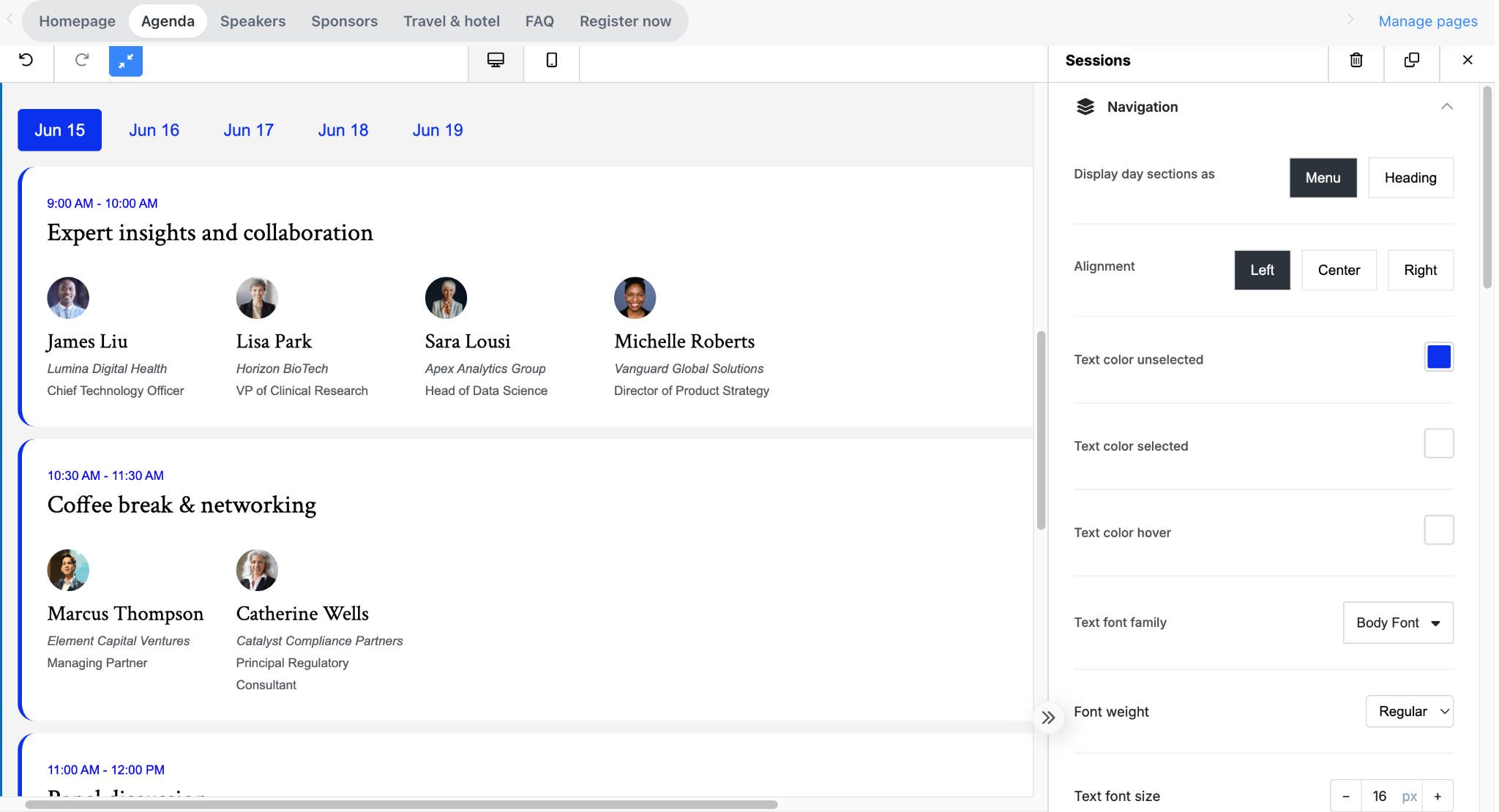Viewport: 1499px width, 812px height.
Task: Click the name James Liu
Action: point(87,342)
